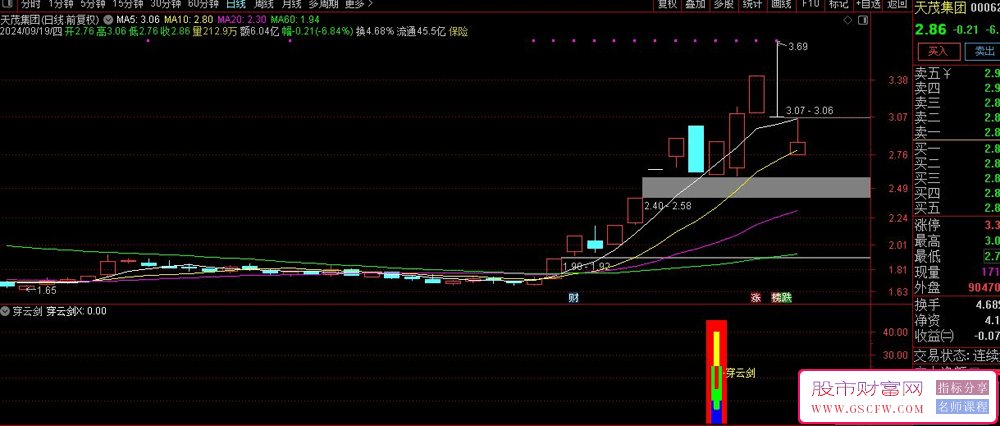Switch to the 15分钟 period tab
Image resolution: width=1000 pixels, height=426 pixels.
point(126,4)
